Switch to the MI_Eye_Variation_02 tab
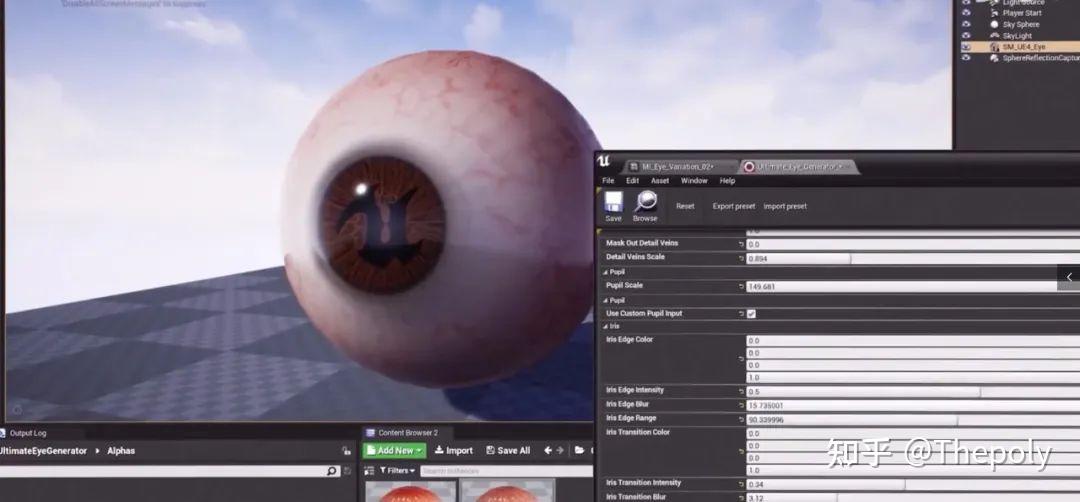Viewport: 1080px width, 502px height. (678, 167)
